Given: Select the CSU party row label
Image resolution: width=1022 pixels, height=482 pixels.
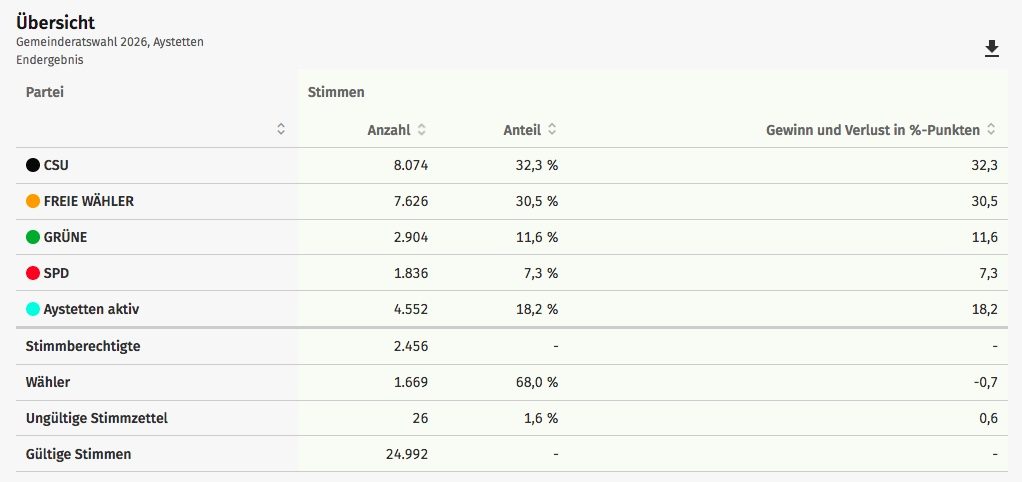Looking at the screenshot, I should click(56, 165).
